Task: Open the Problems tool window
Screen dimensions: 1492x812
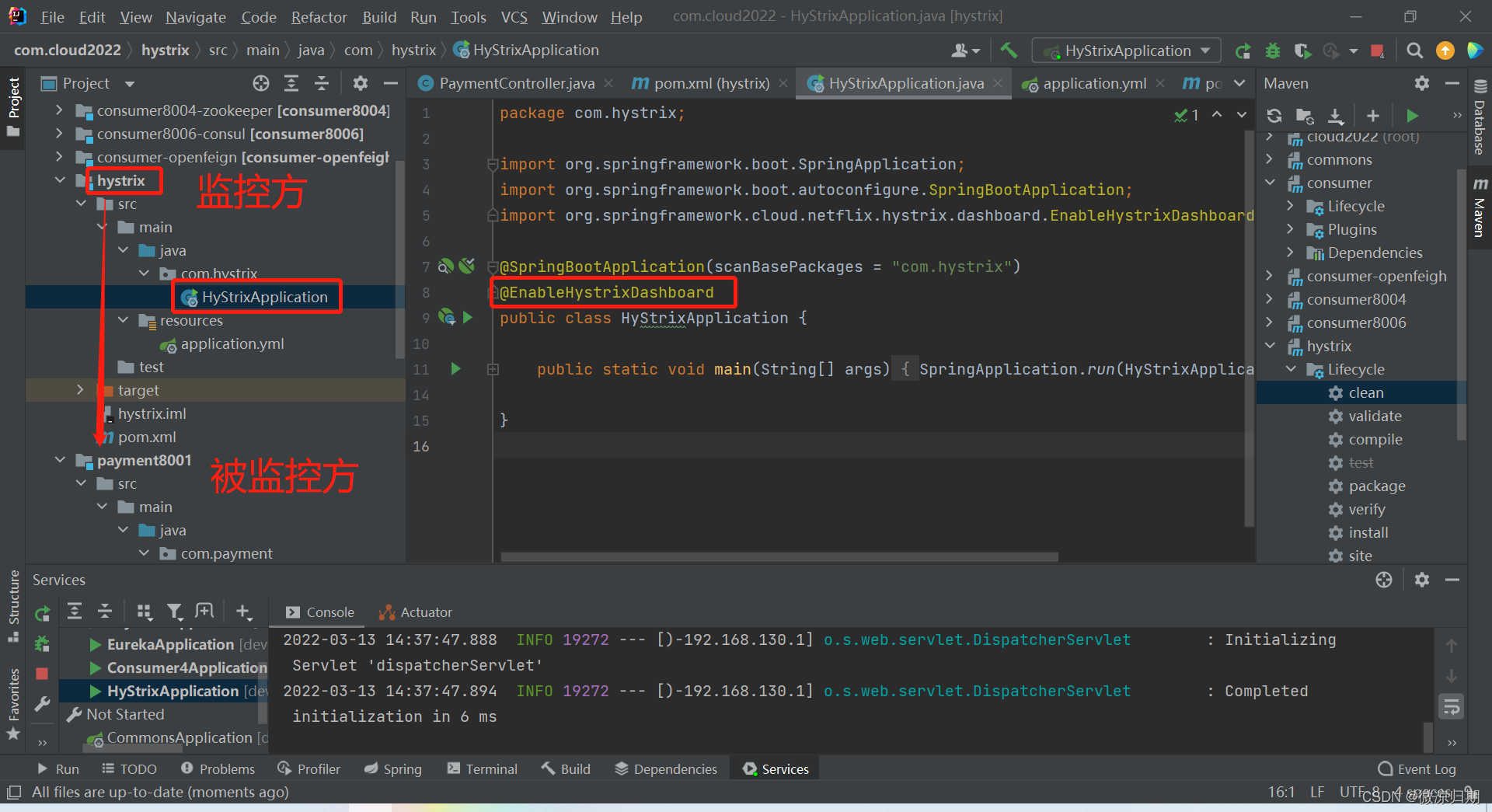Action: (218, 768)
